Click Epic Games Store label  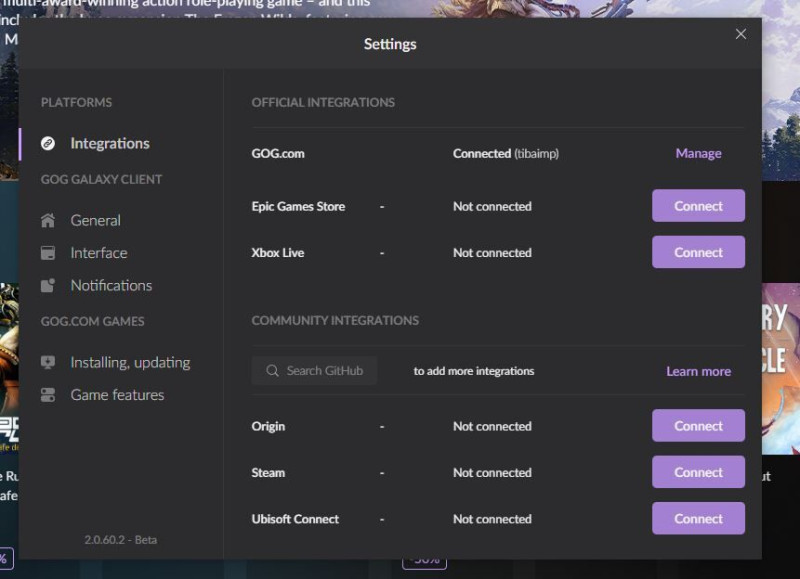298,206
